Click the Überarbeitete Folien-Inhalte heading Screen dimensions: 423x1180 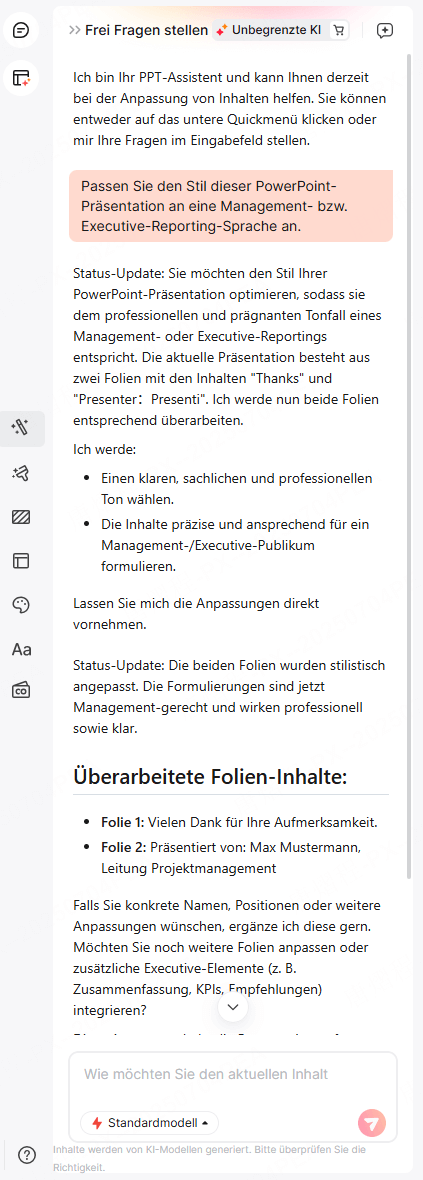(210, 777)
